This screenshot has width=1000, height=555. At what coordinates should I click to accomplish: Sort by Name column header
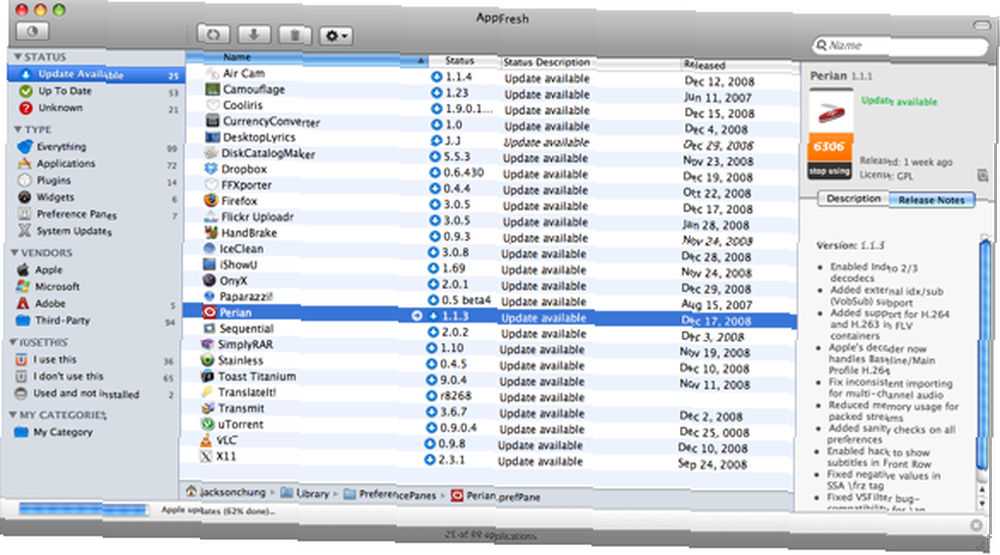(x=306, y=58)
